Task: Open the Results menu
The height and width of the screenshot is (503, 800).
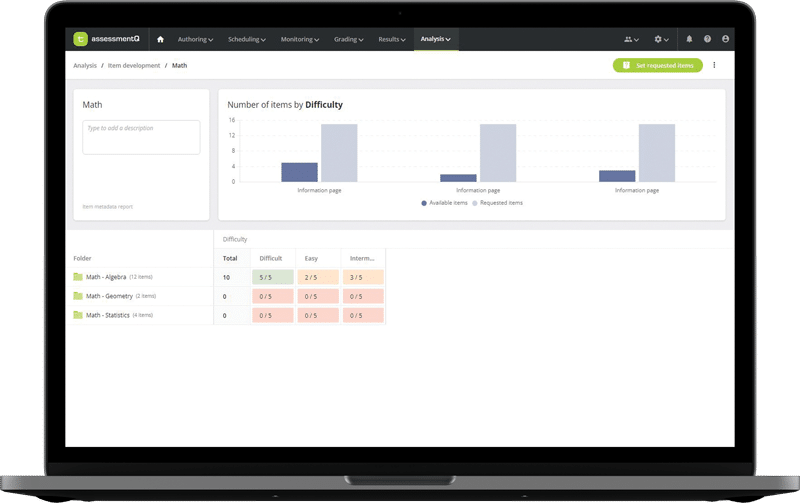Action: pyautogui.click(x=391, y=39)
